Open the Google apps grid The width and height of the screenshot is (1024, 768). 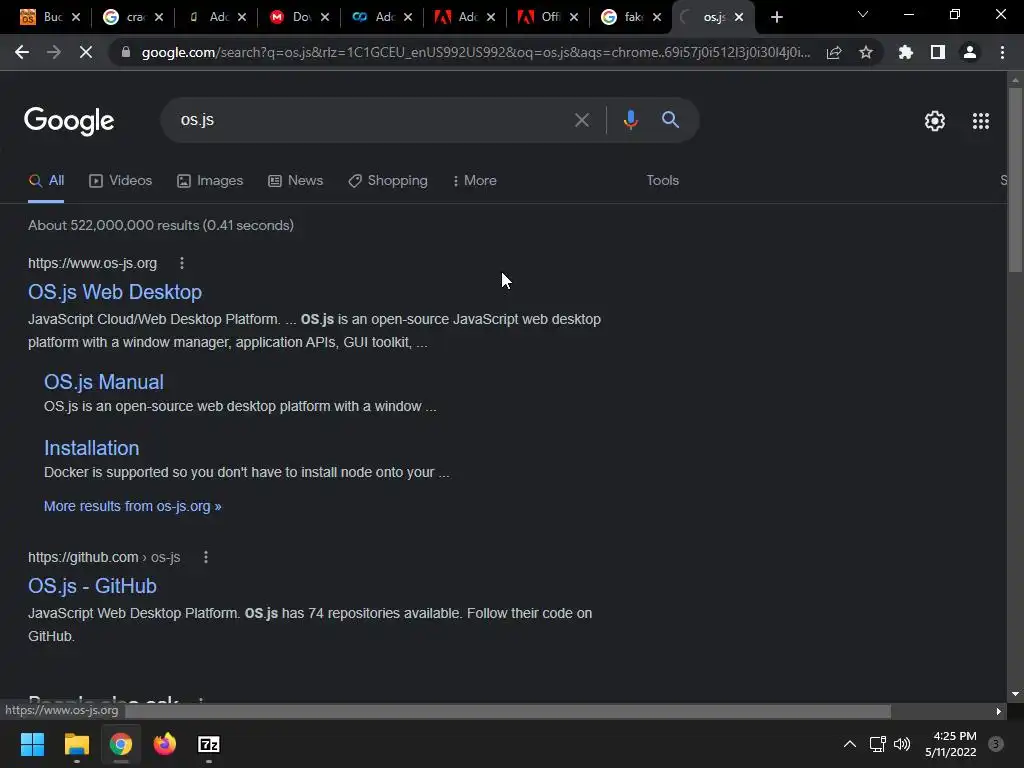[980, 121]
